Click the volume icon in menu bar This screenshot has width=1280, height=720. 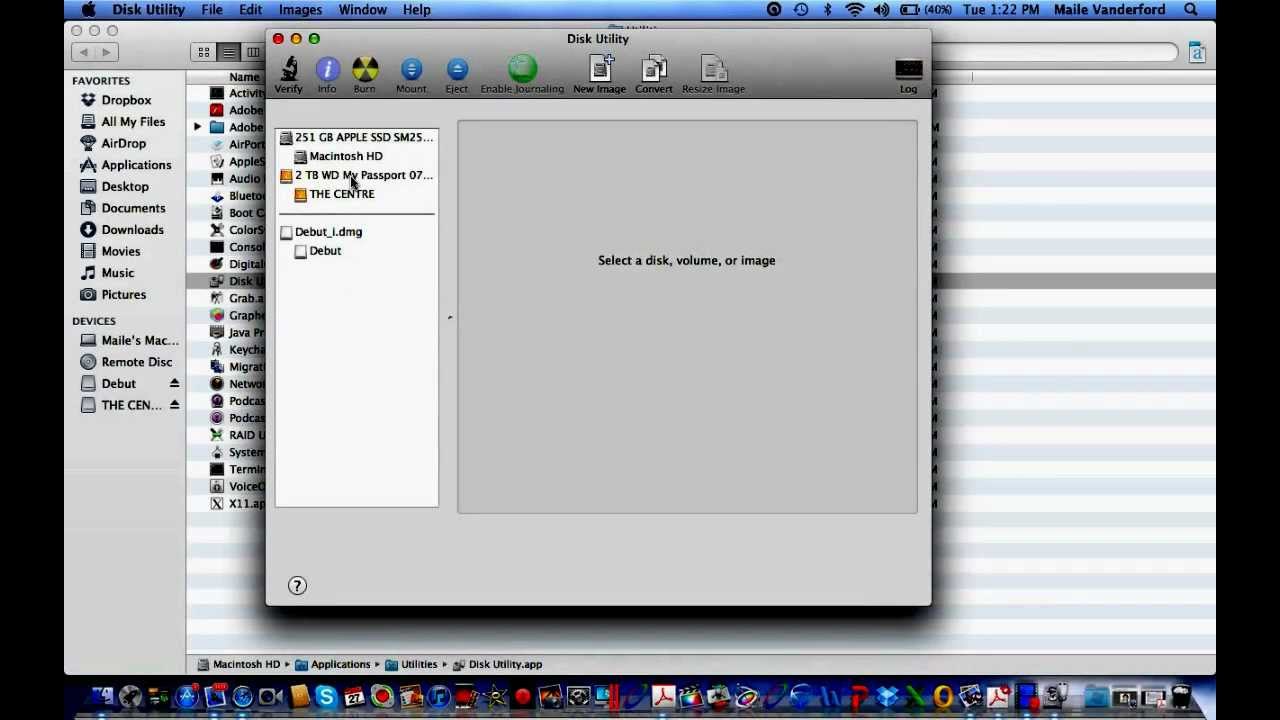[x=881, y=10]
